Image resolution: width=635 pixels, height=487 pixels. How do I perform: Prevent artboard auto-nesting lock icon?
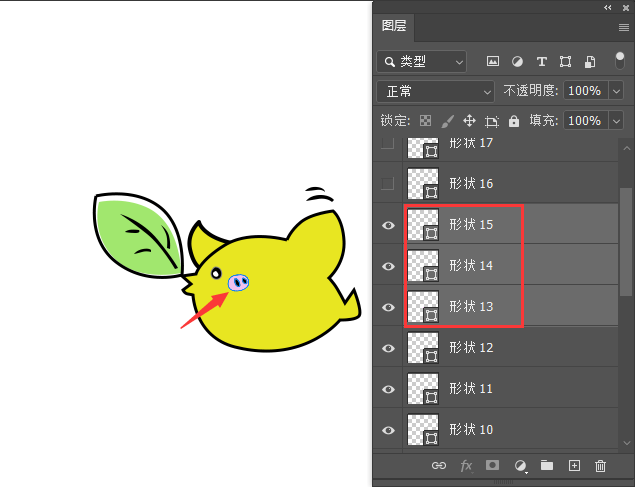tap(492, 121)
